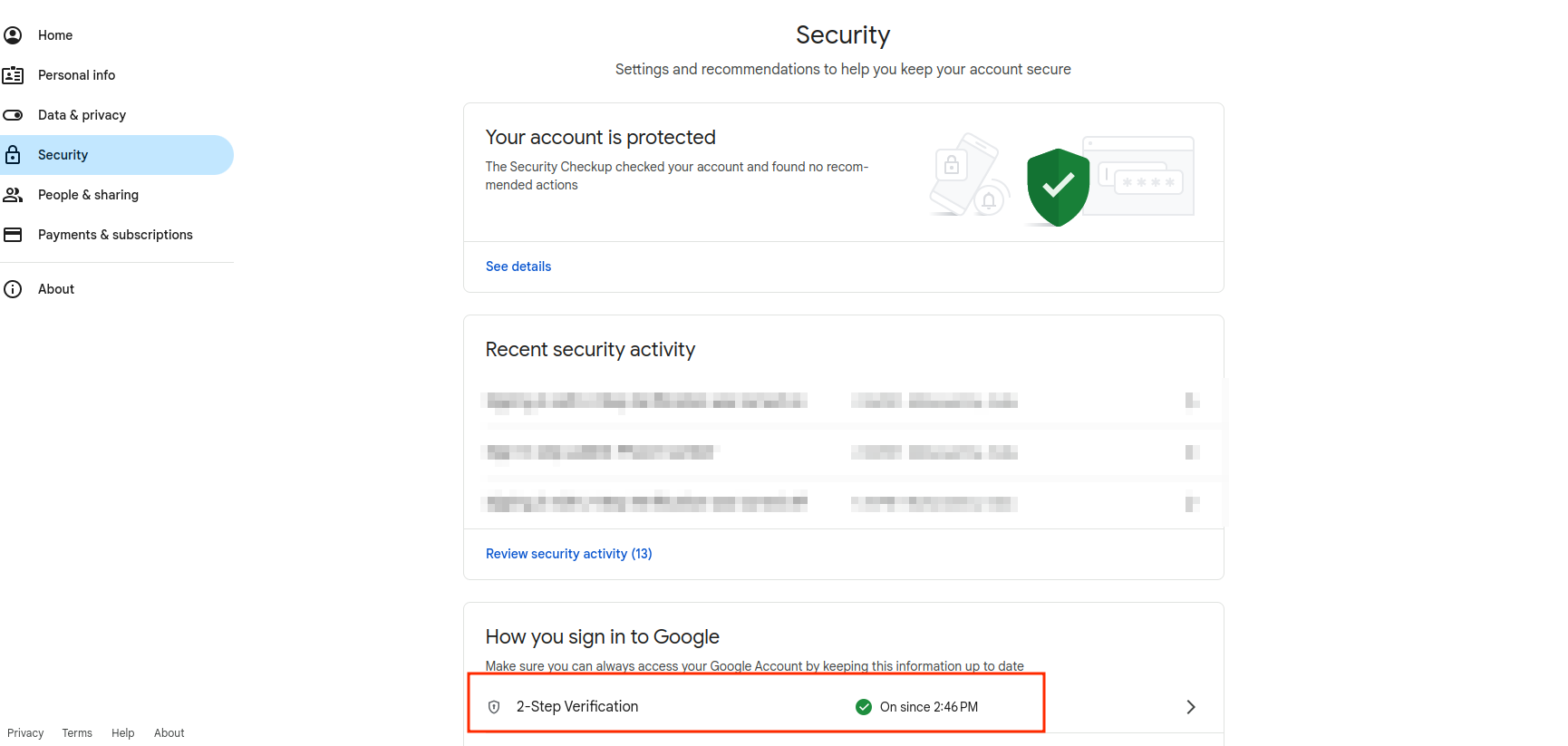The height and width of the screenshot is (746, 1568).
Task: Click the Home account circle icon
Action: tap(13, 35)
